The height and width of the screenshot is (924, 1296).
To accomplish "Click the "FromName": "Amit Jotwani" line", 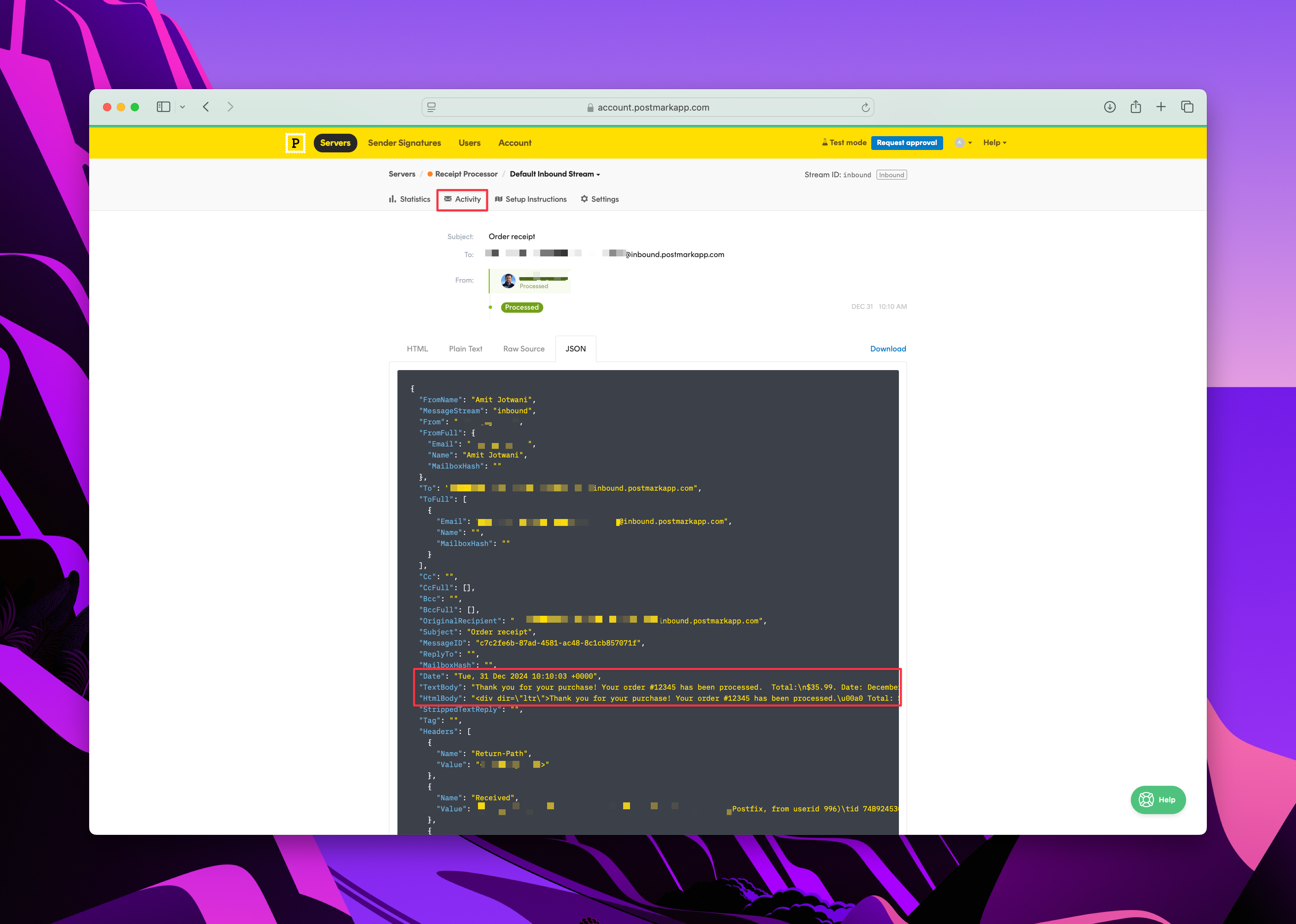I will pyautogui.click(x=477, y=400).
